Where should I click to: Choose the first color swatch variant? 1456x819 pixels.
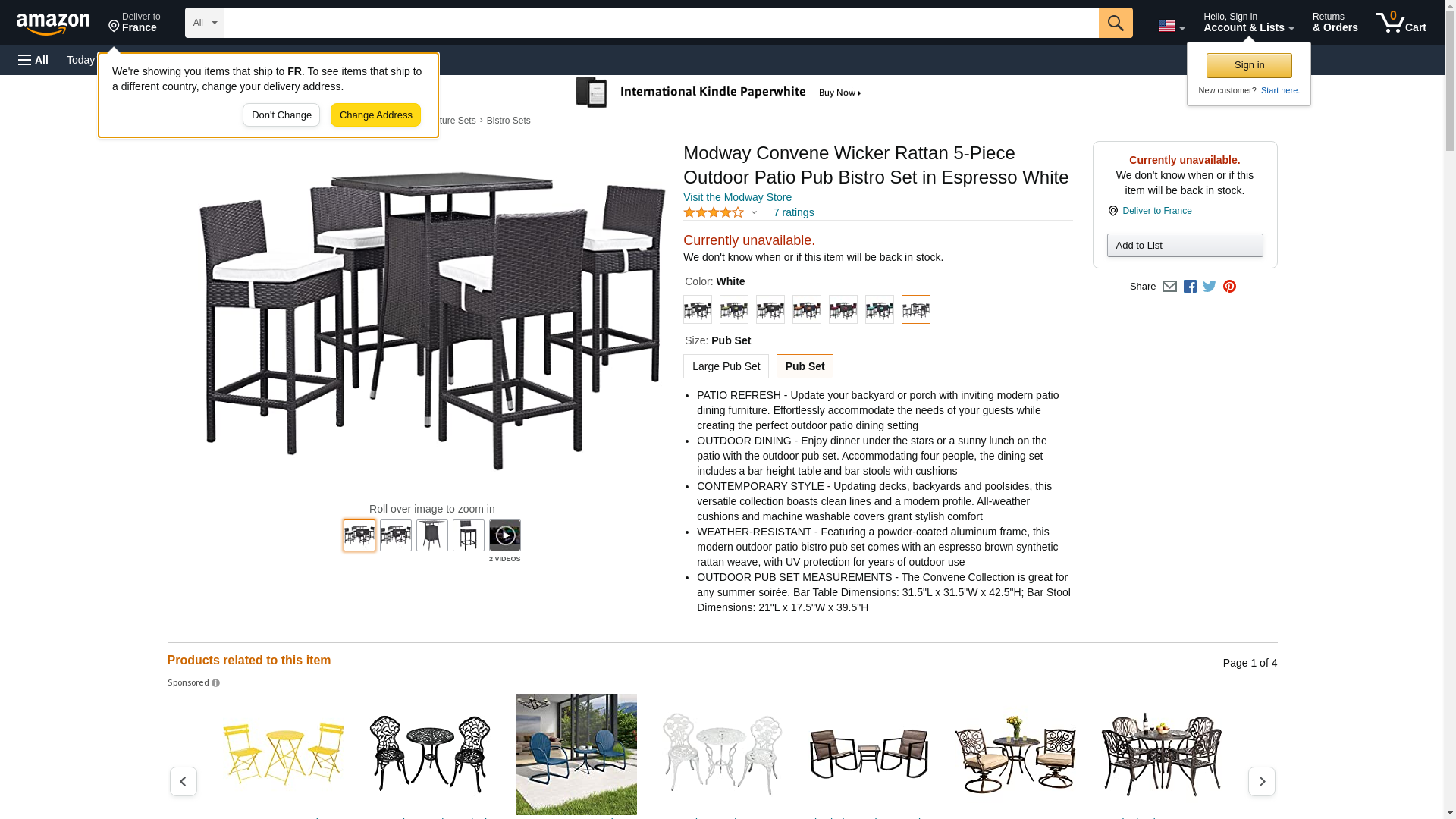click(x=698, y=309)
